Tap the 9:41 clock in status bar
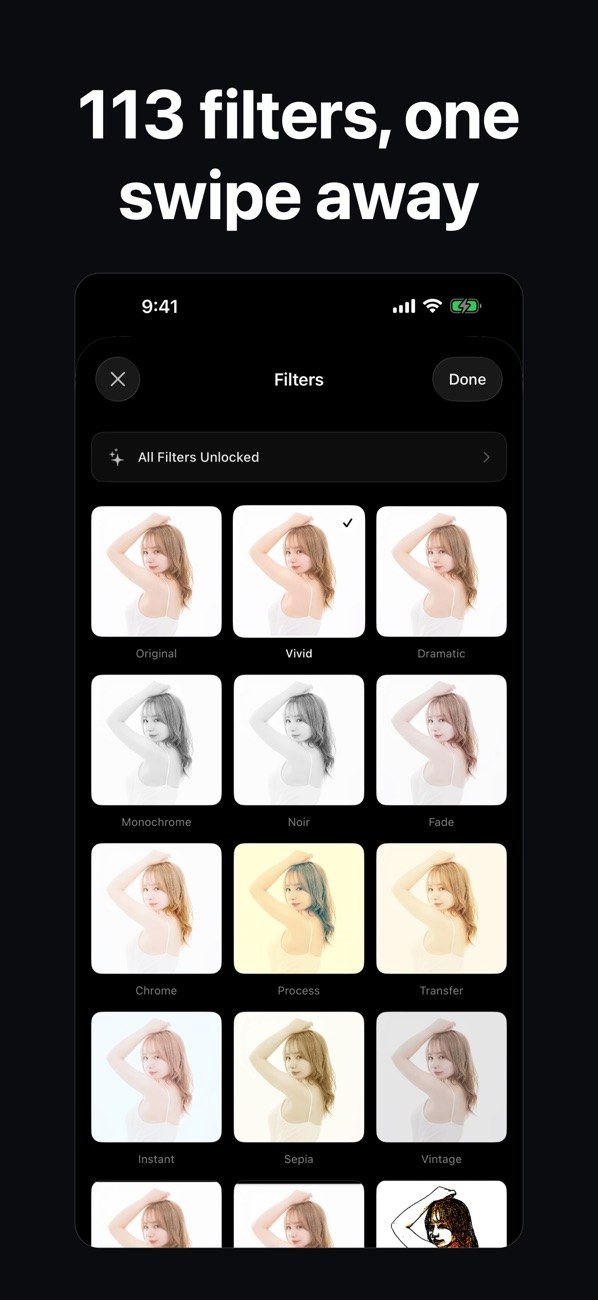 pos(159,306)
